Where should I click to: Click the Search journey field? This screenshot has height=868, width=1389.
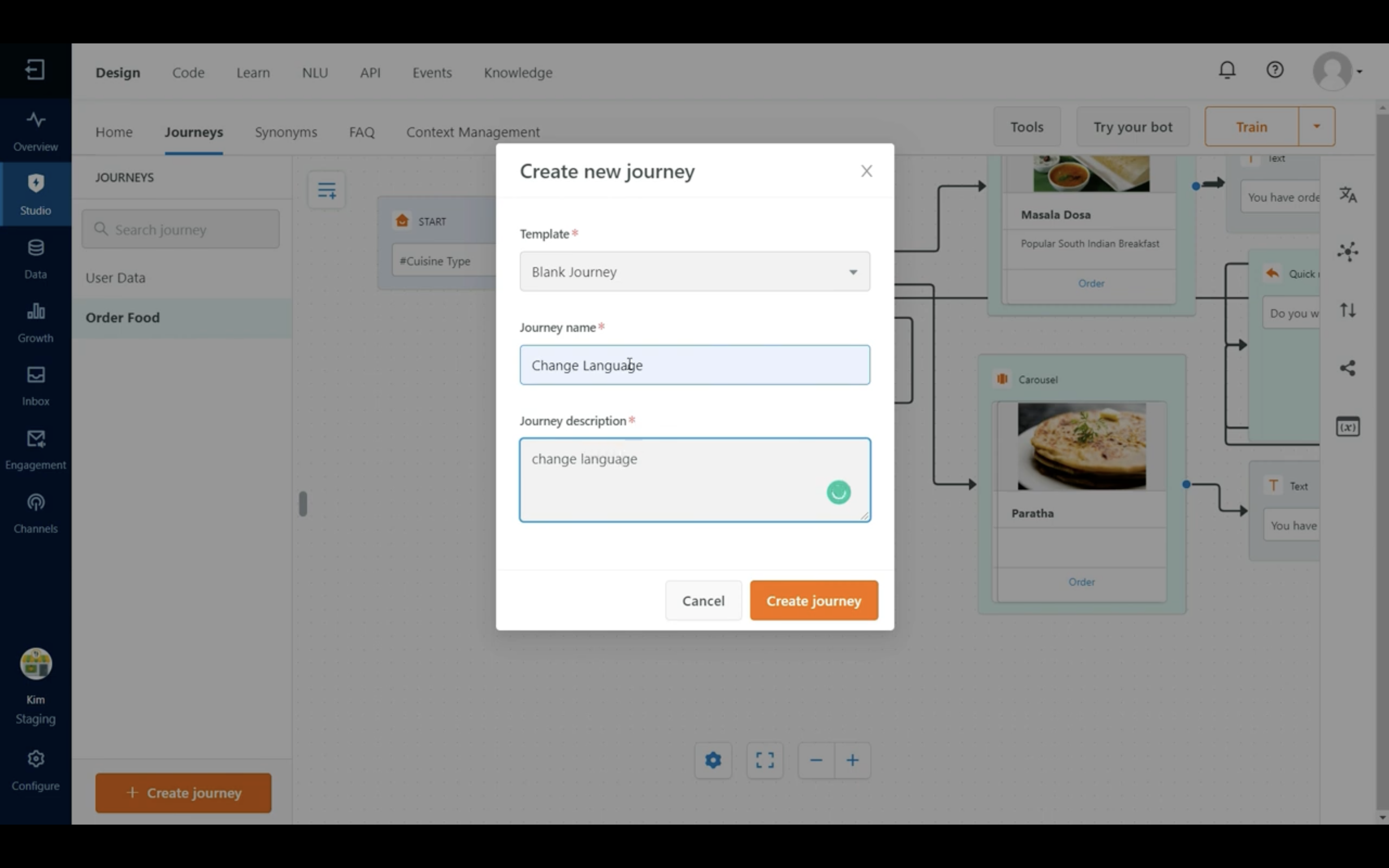coord(180,229)
